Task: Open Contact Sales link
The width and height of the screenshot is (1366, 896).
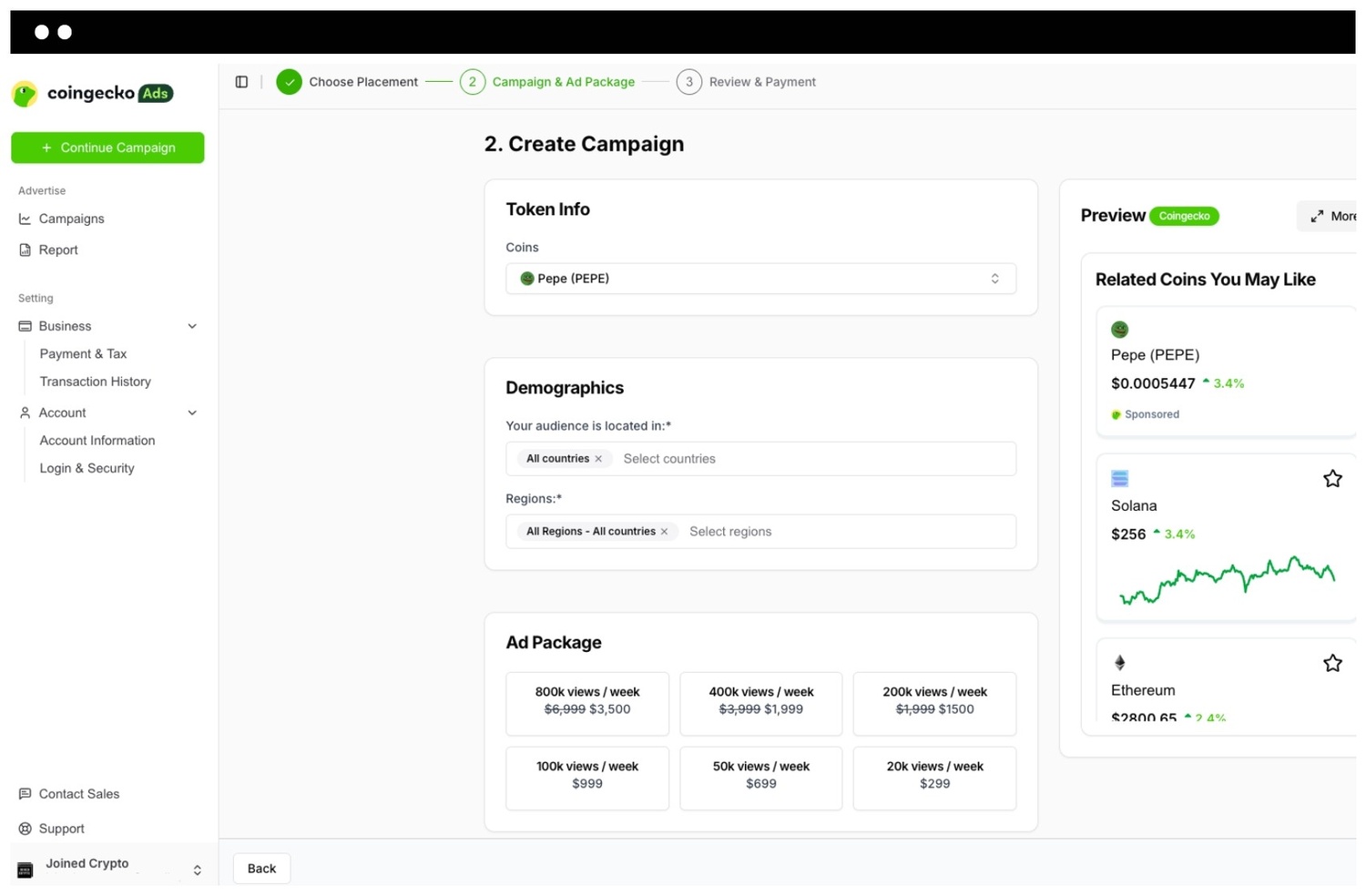Action: coord(79,794)
